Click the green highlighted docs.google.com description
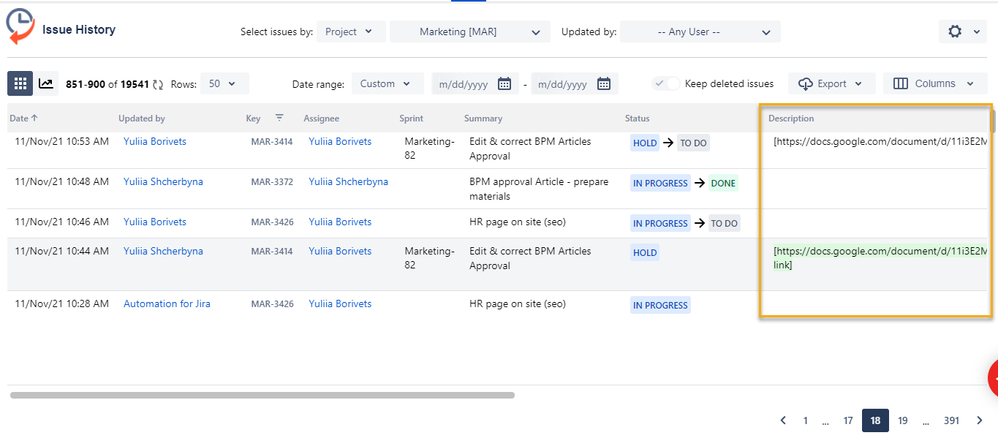 (x=880, y=258)
